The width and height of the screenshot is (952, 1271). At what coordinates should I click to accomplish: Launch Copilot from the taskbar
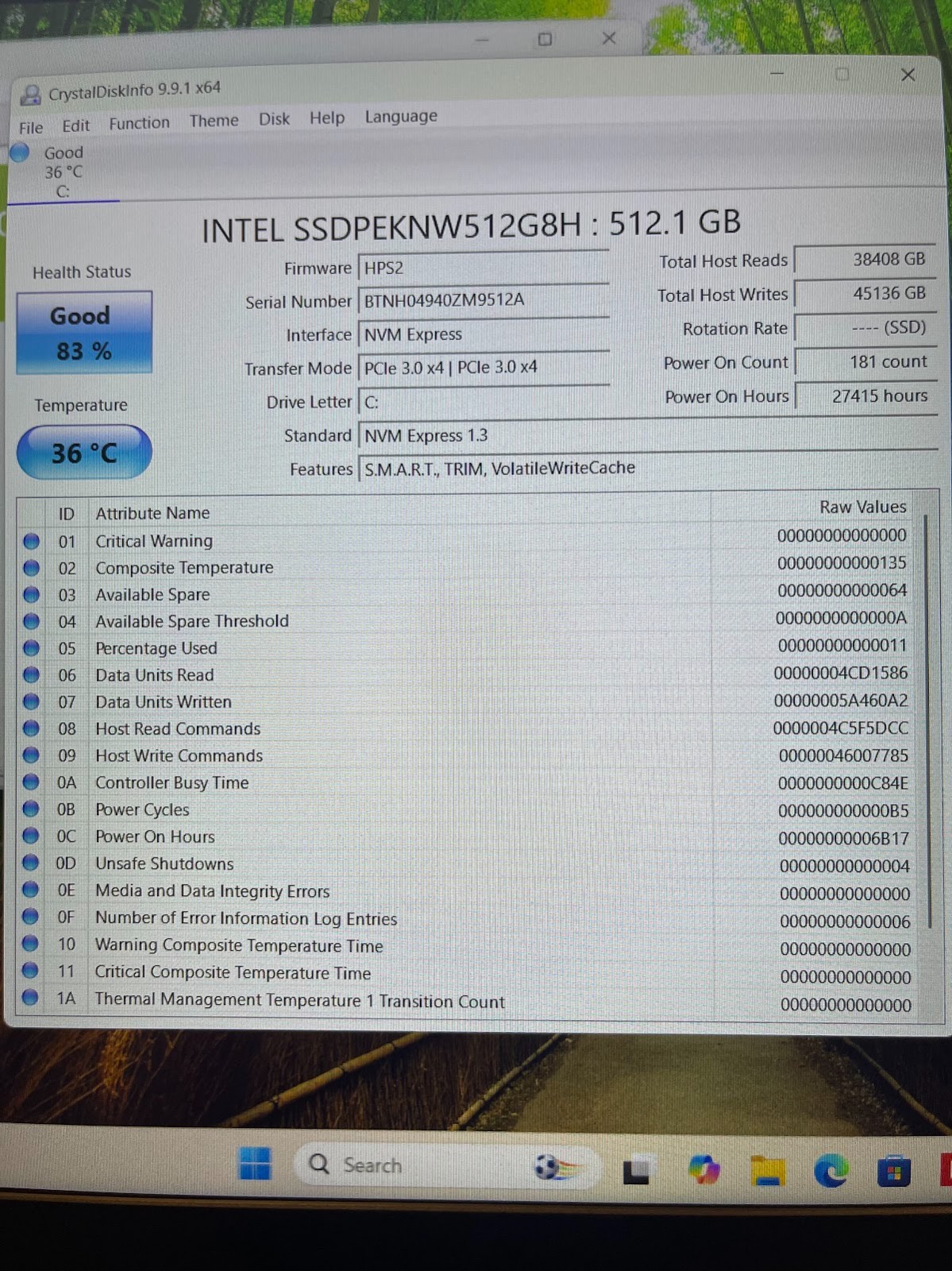pyautogui.click(x=703, y=1170)
